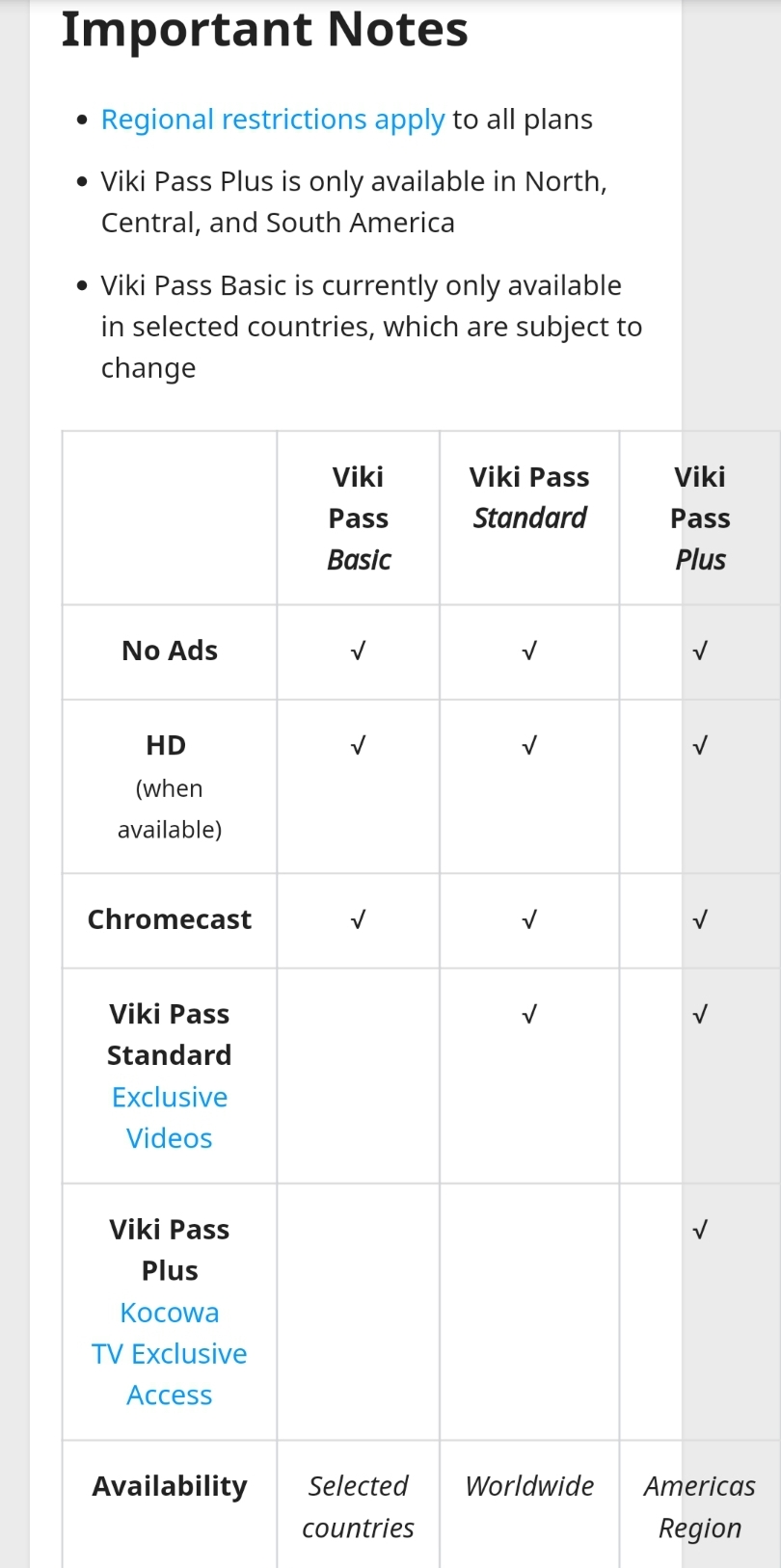The width and height of the screenshot is (781, 1568).
Task: Click the Selected countries availability cell
Action: click(x=359, y=1507)
